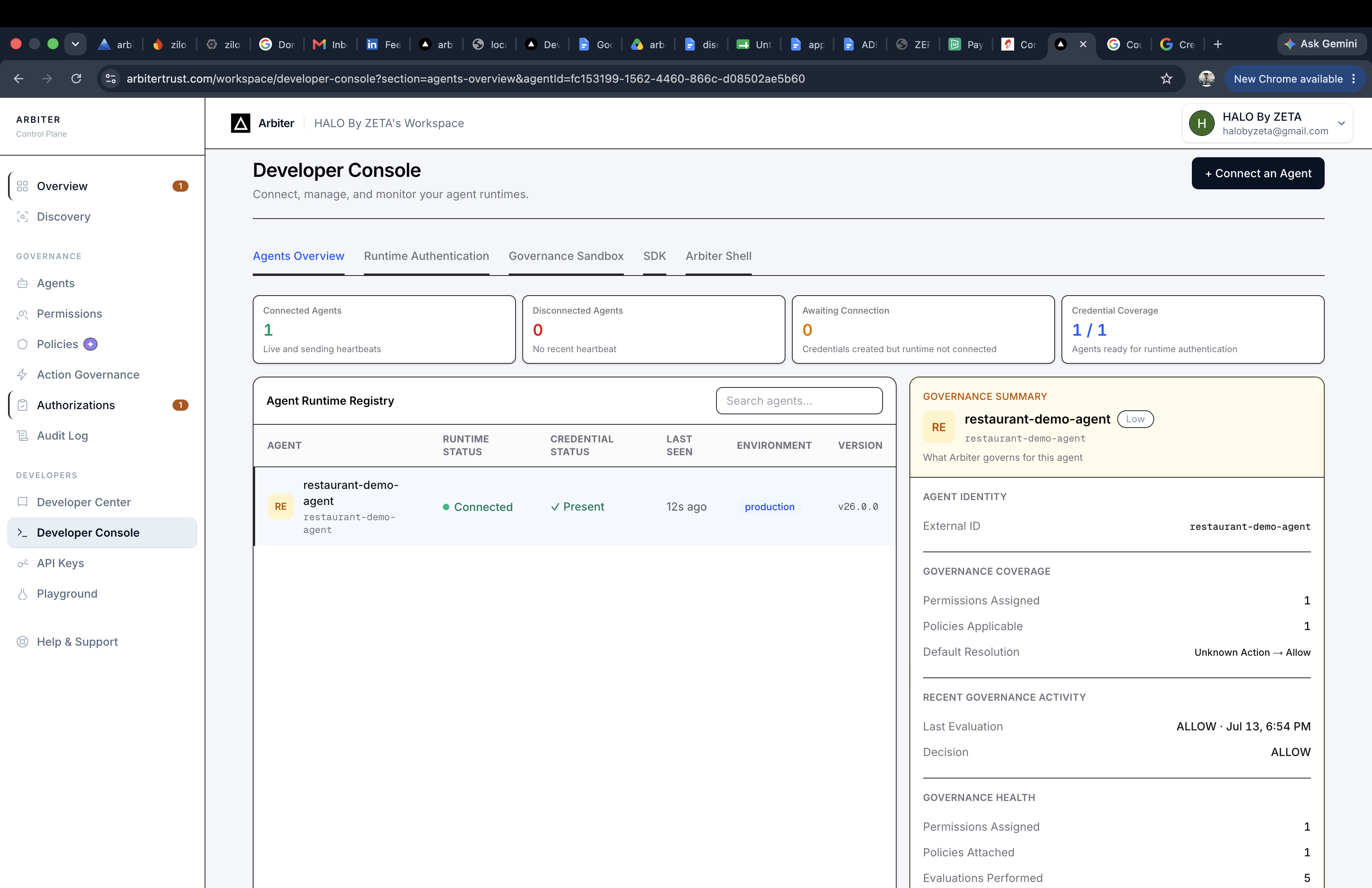Image resolution: width=1372 pixels, height=888 pixels.
Task: Focus the Search agents input field
Action: point(798,401)
